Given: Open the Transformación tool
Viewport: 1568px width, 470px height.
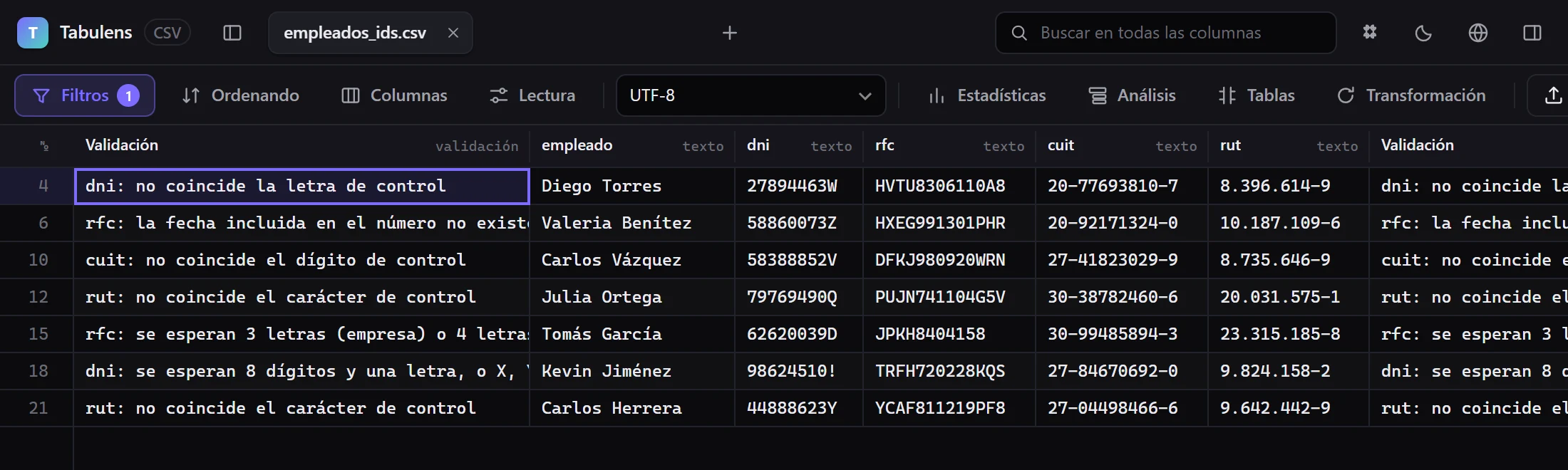Looking at the screenshot, I should 1412,95.
